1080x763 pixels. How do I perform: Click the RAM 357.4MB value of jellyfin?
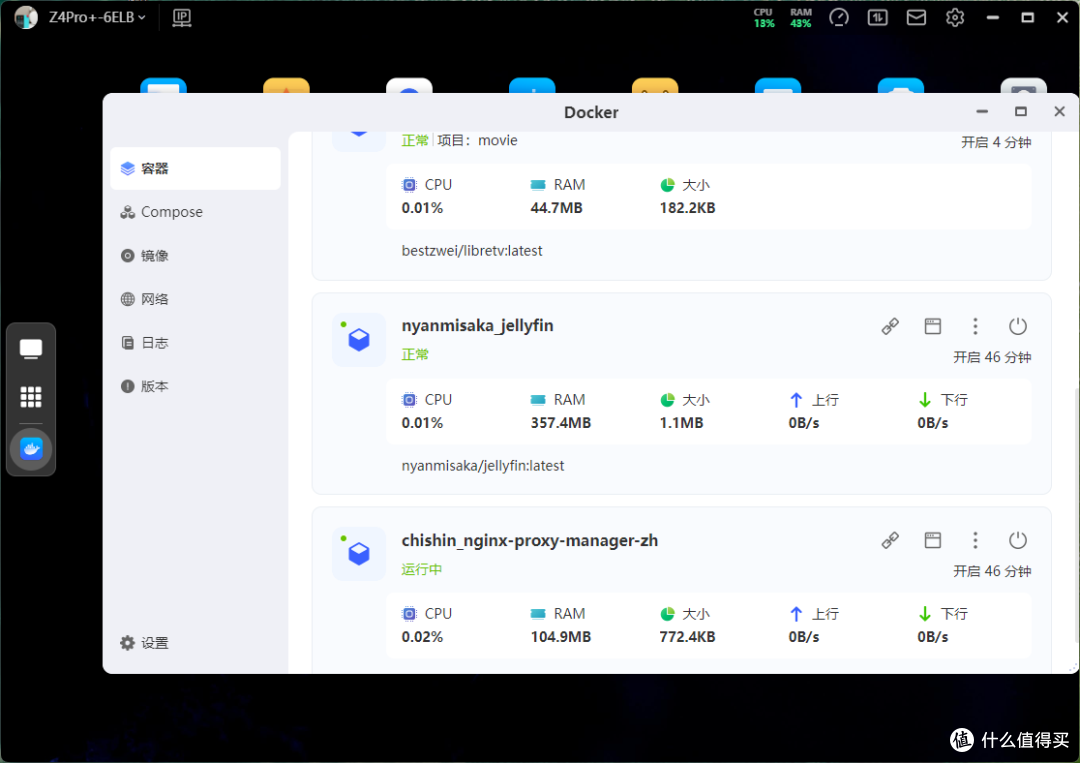tap(561, 423)
